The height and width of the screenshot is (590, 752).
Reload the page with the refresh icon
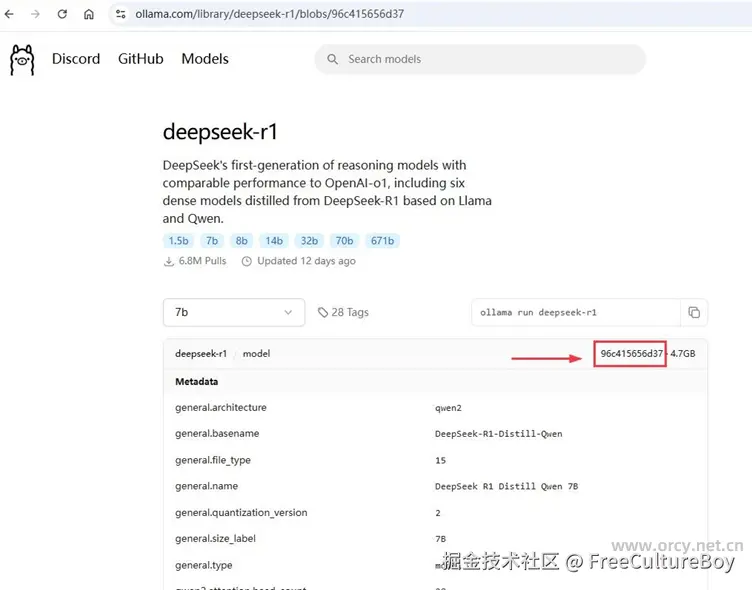[62, 14]
